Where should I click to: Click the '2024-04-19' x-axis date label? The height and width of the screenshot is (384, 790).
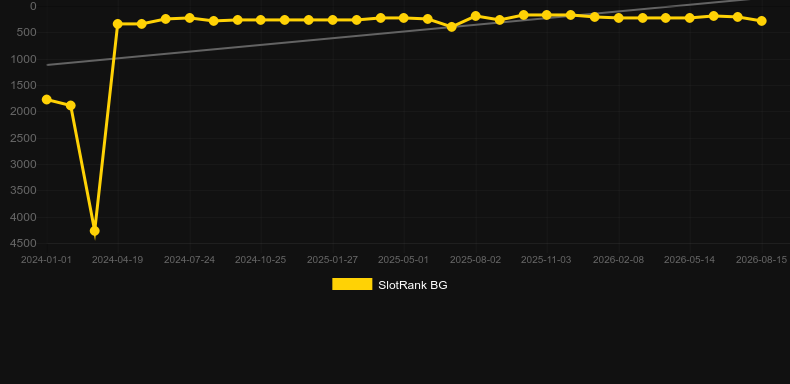[117, 260]
